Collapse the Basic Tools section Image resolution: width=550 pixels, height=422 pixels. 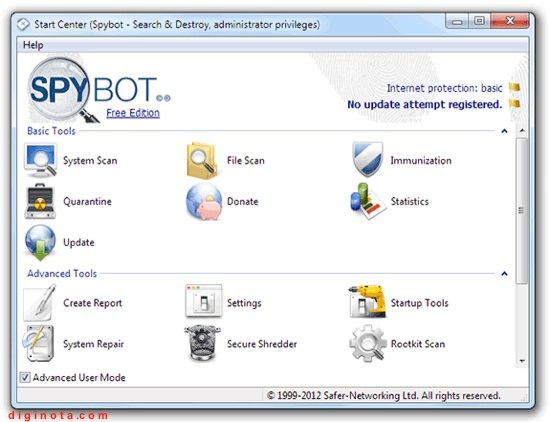point(504,131)
